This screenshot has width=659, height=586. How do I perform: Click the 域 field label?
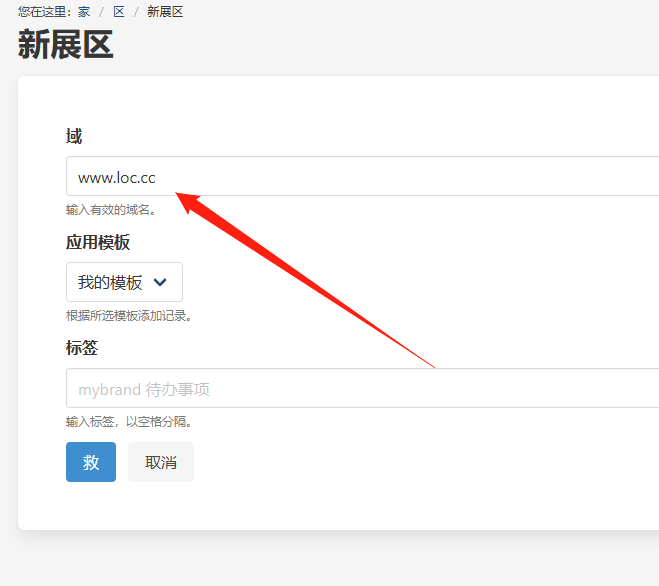coord(74,136)
